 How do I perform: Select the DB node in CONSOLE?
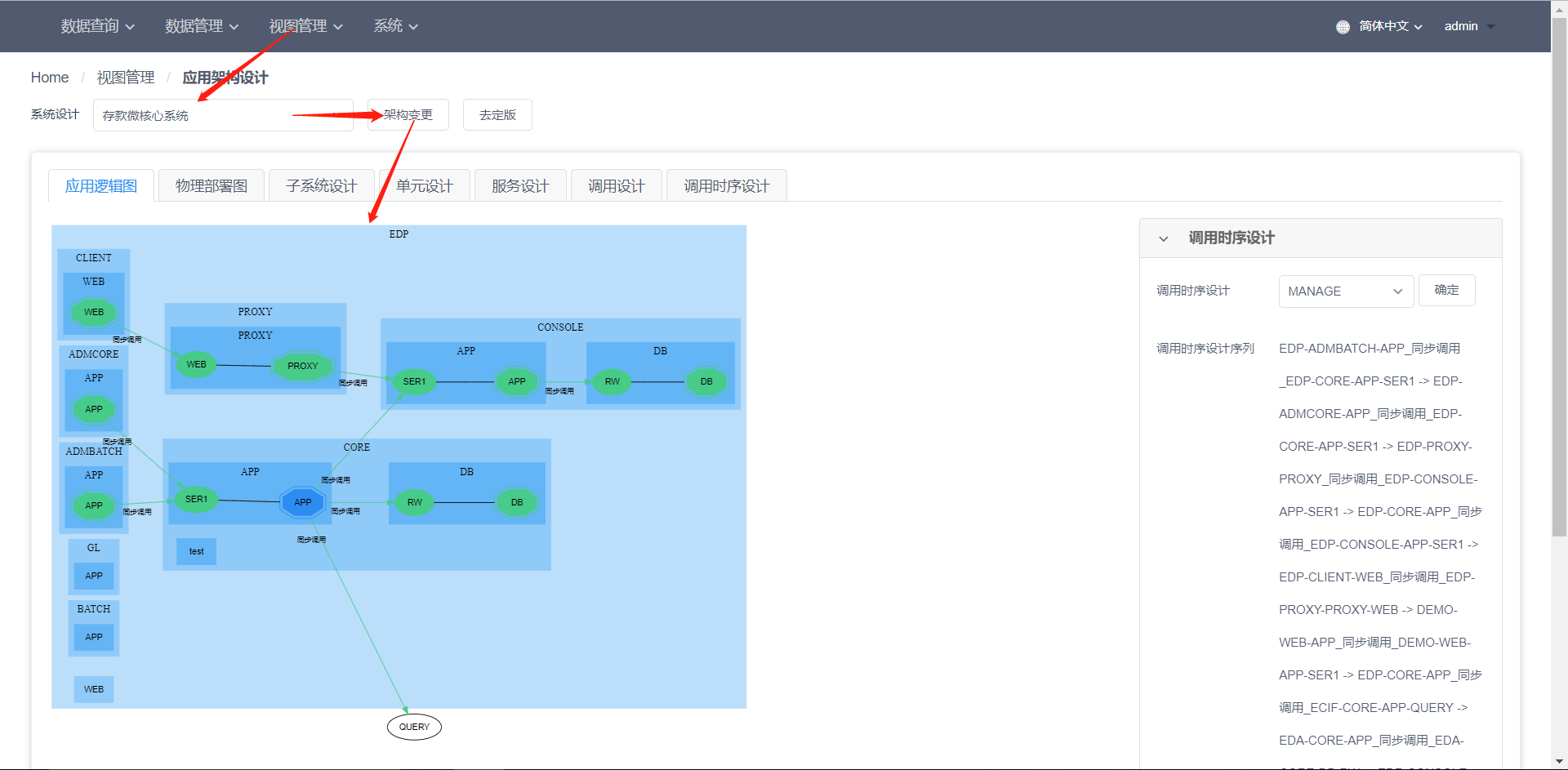click(x=706, y=381)
